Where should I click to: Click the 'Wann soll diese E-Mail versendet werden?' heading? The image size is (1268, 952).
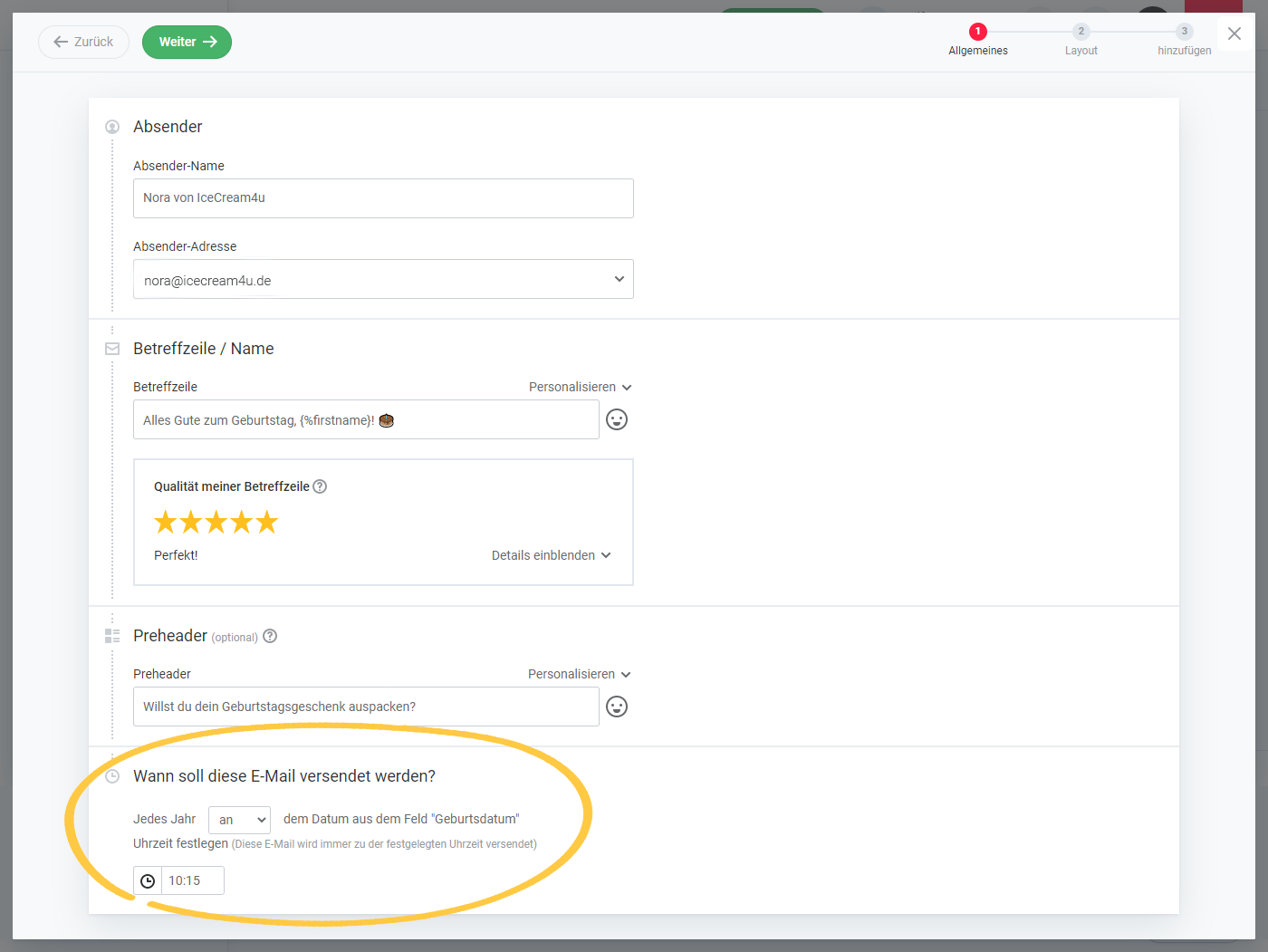point(284,776)
